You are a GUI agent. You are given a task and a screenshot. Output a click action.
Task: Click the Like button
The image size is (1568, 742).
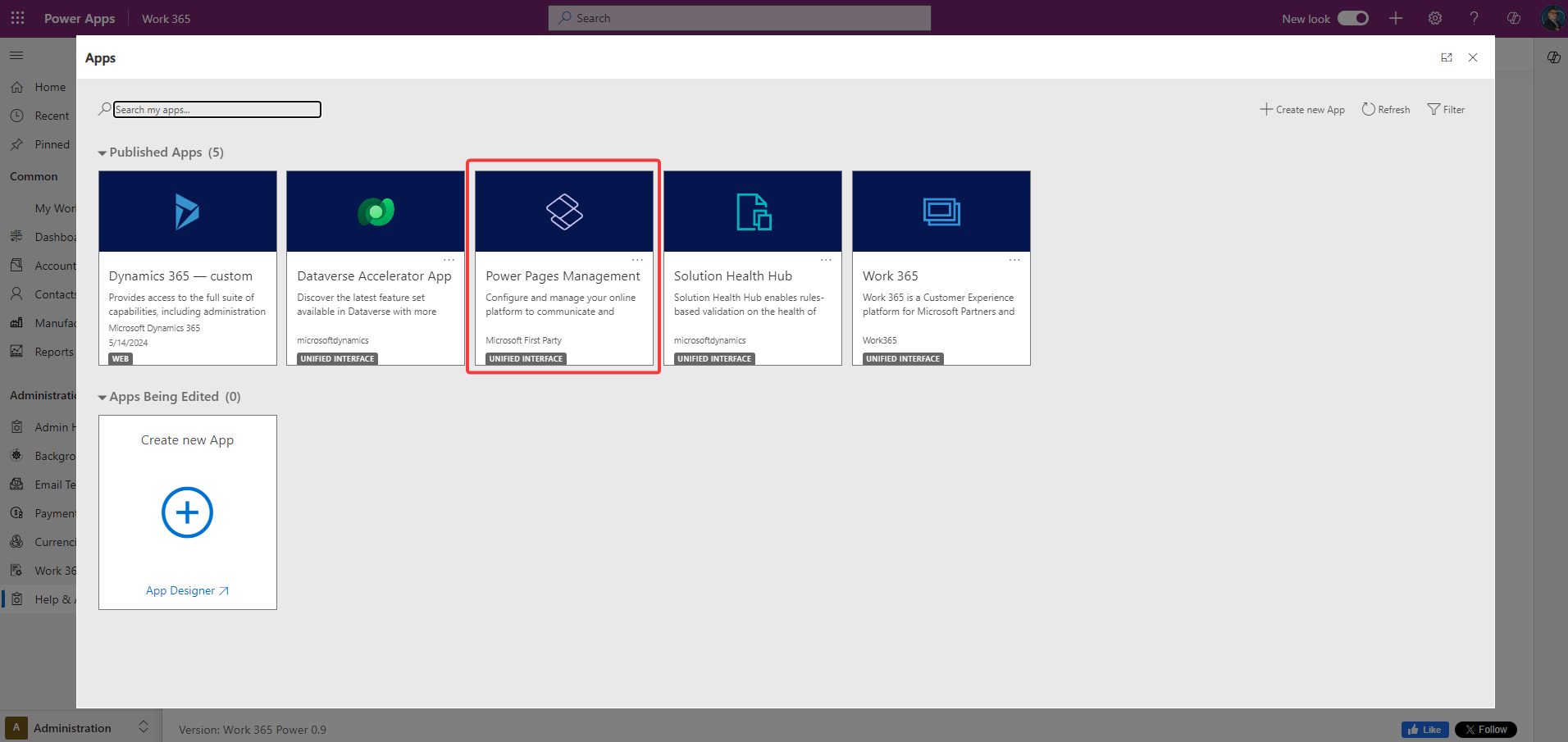point(1424,730)
